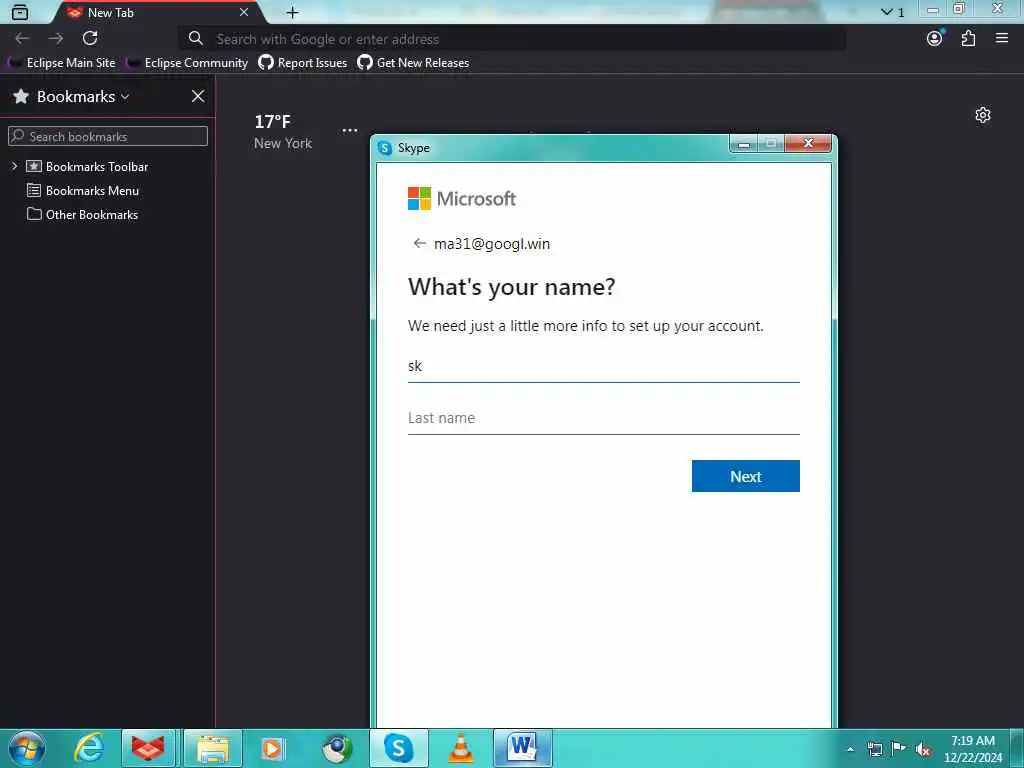
Task: Go back using arrow beside ma31@googl.win
Action: click(x=419, y=244)
